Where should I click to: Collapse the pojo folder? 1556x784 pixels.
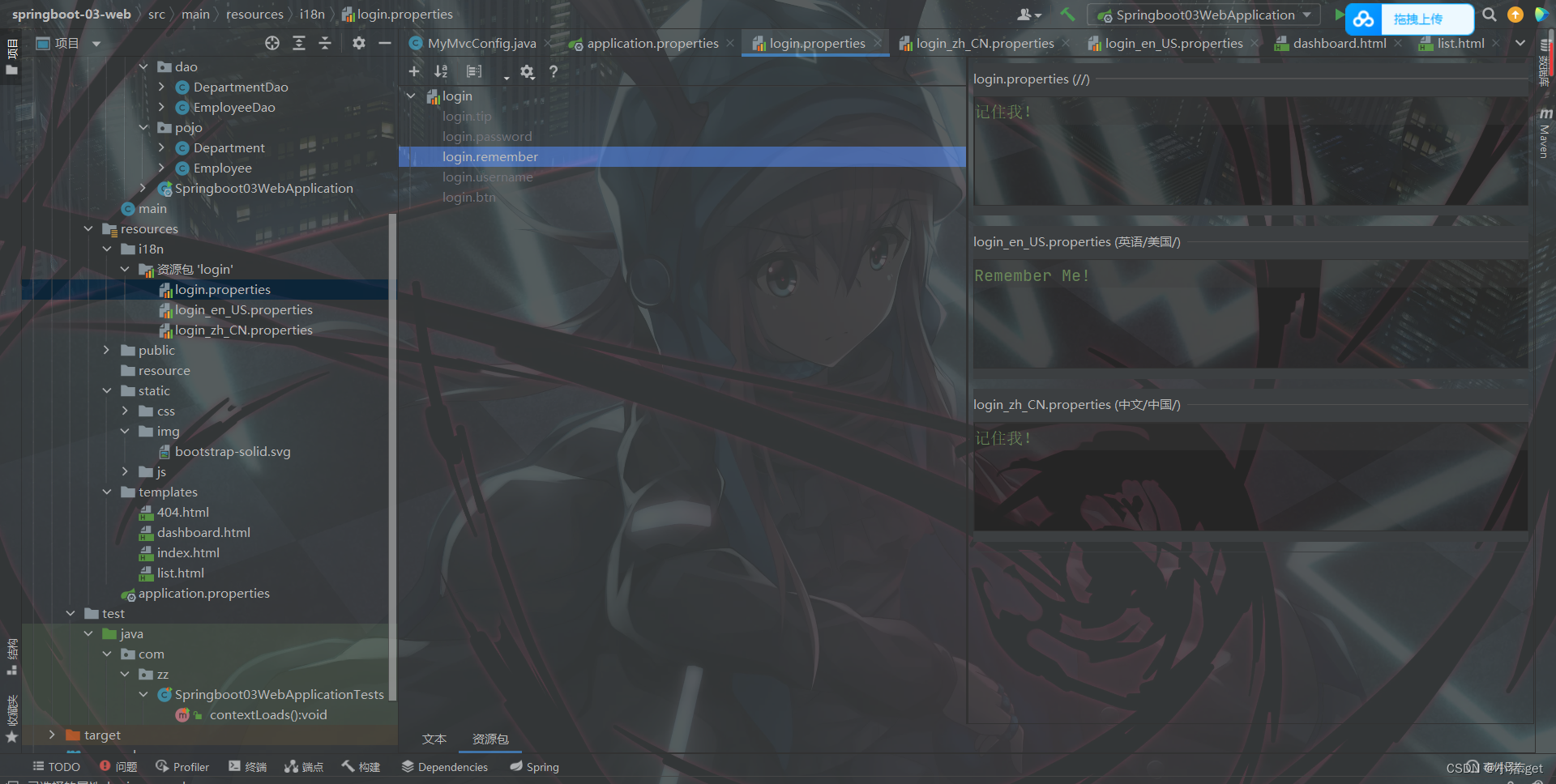click(143, 127)
